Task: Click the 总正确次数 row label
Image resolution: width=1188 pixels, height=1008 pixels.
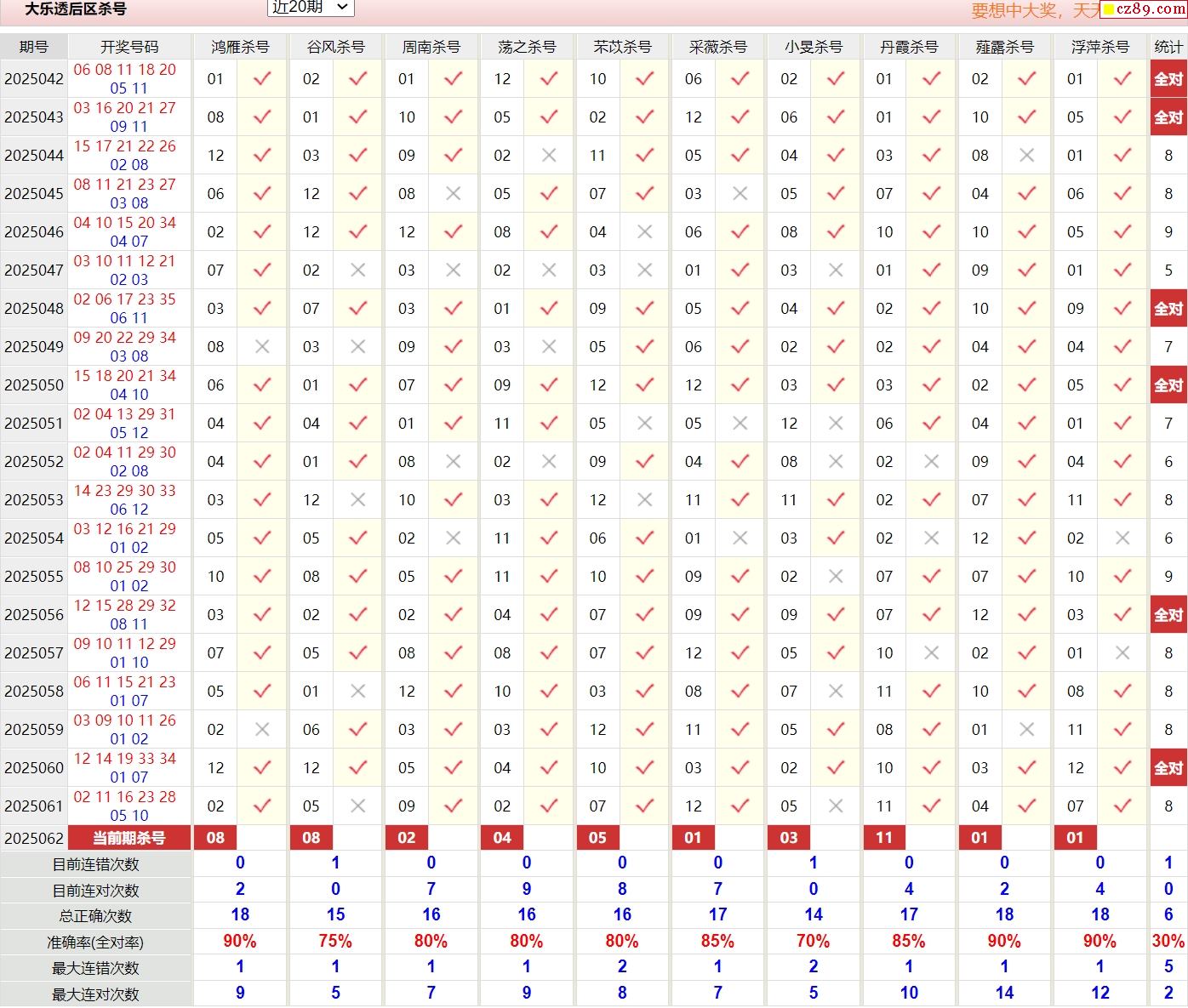Action: click(95, 917)
